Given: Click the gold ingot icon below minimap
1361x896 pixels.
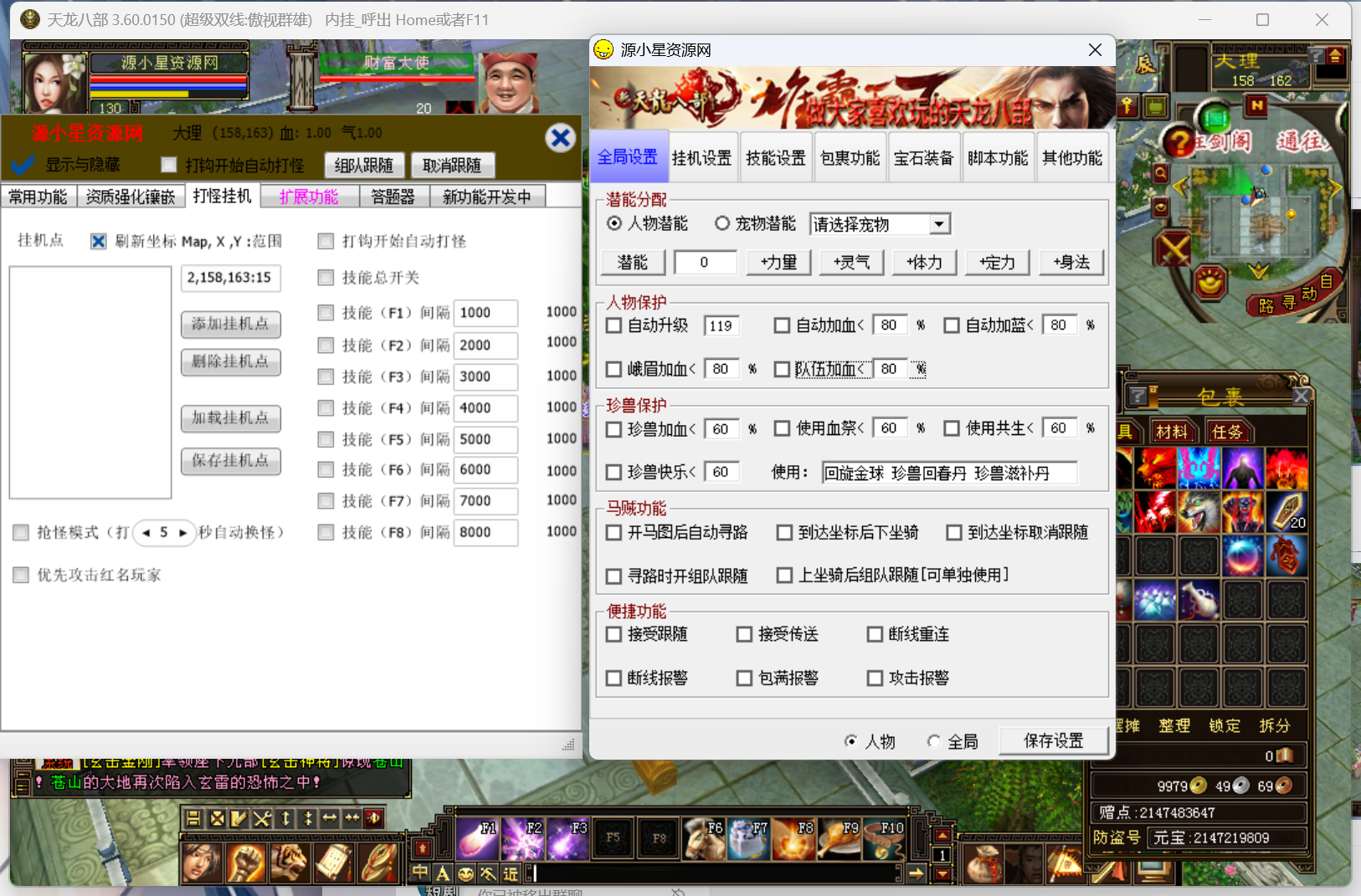Looking at the screenshot, I should coord(1209,282).
